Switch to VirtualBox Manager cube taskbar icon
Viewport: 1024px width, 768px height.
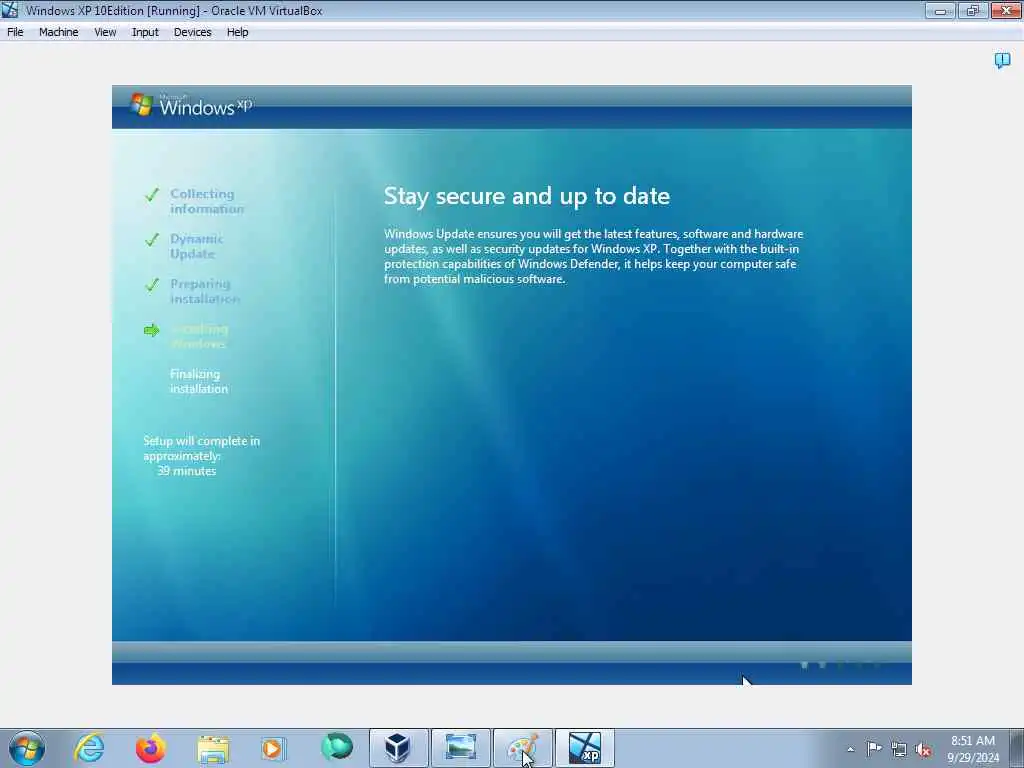[x=398, y=748]
